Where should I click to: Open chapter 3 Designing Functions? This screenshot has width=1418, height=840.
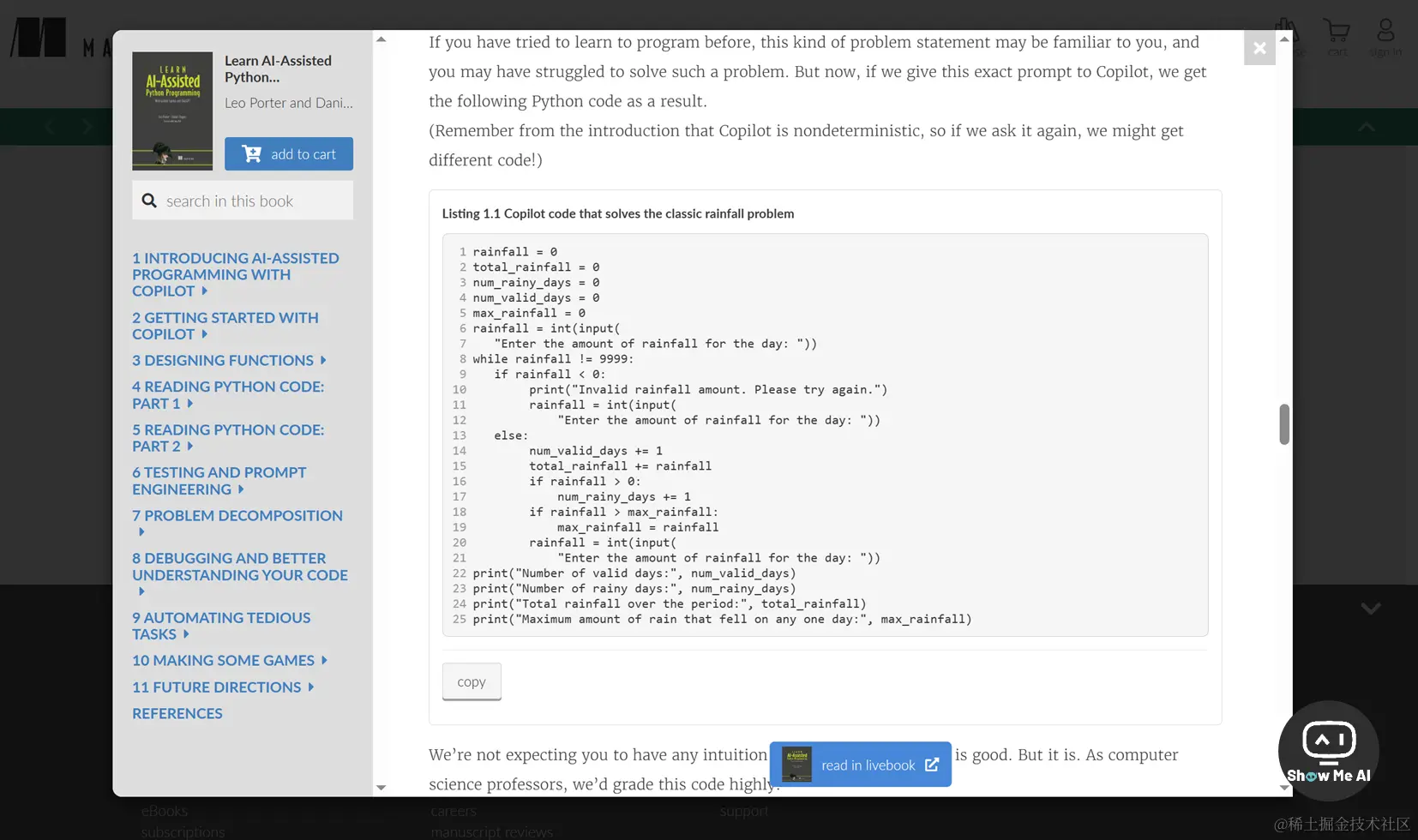(223, 361)
